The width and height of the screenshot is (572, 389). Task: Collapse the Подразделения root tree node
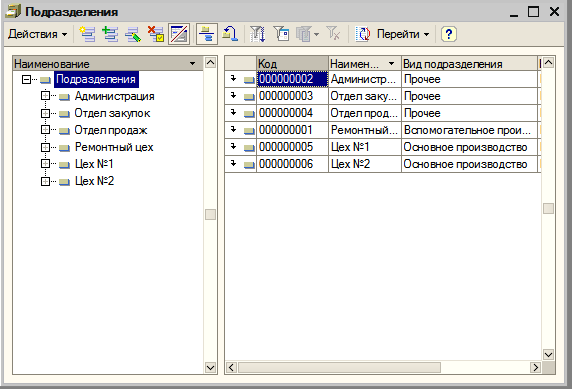click(x=26, y=79)
